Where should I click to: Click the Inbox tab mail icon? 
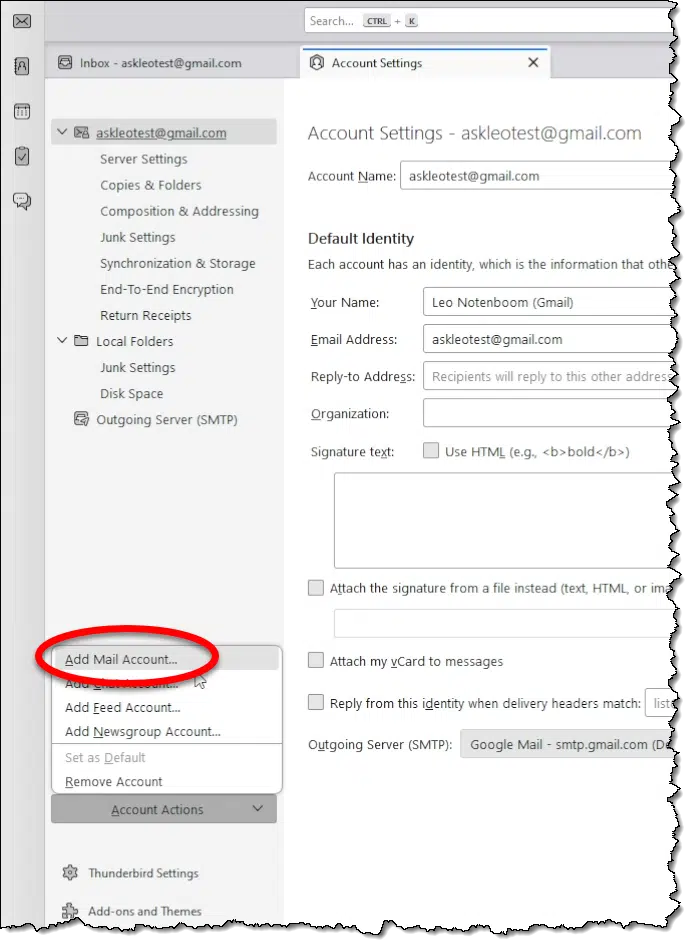(65, 62)
